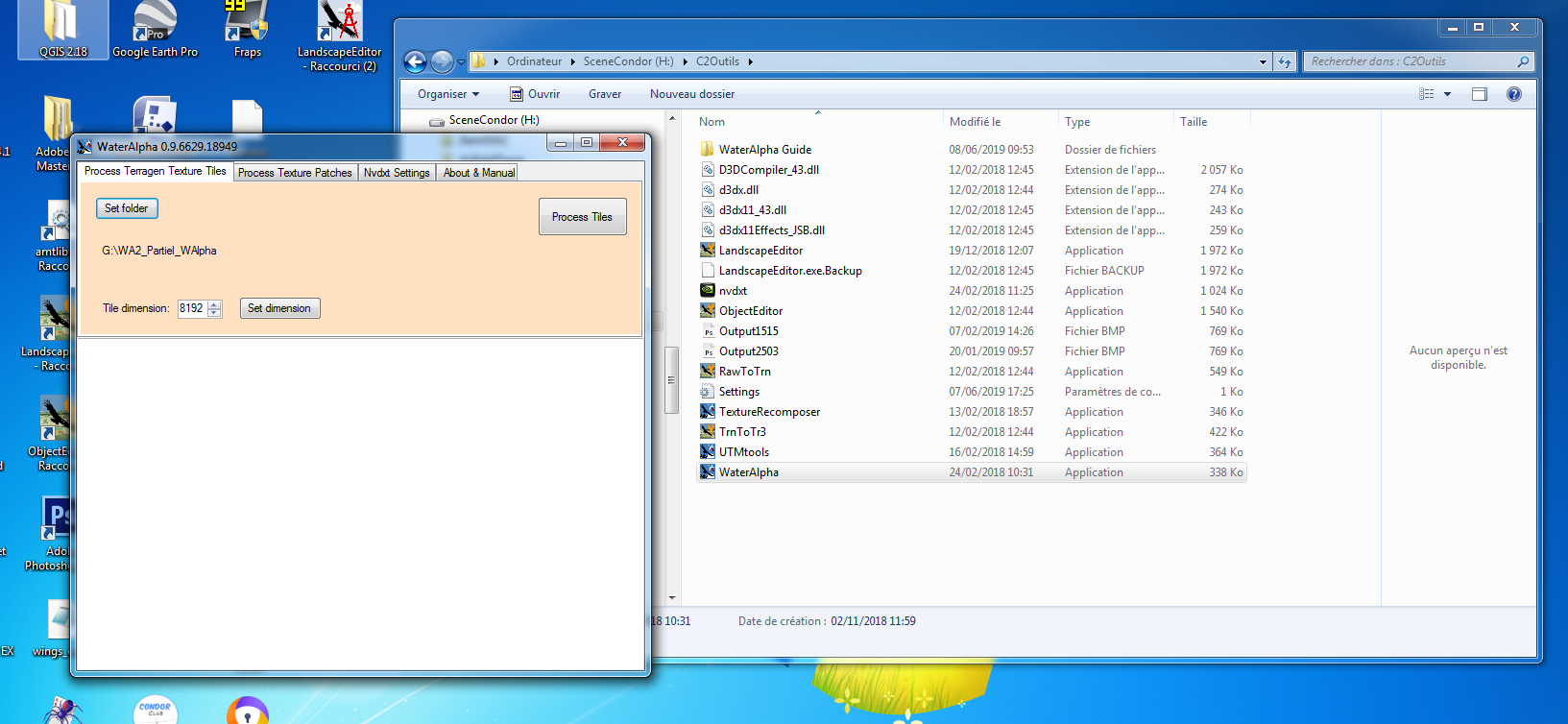Open the view options dropdown arrow
This screenshot has height=724, width=1568.
[x=1447, y=94]
